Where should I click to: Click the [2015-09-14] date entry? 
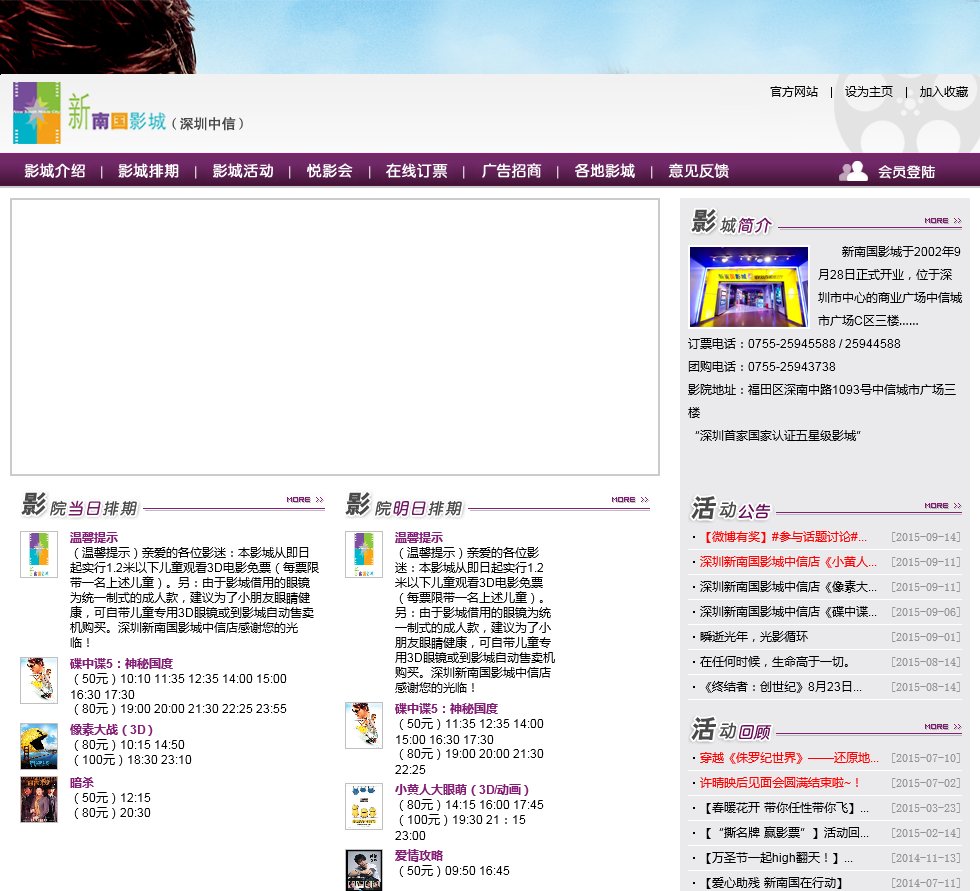point(926,537)
